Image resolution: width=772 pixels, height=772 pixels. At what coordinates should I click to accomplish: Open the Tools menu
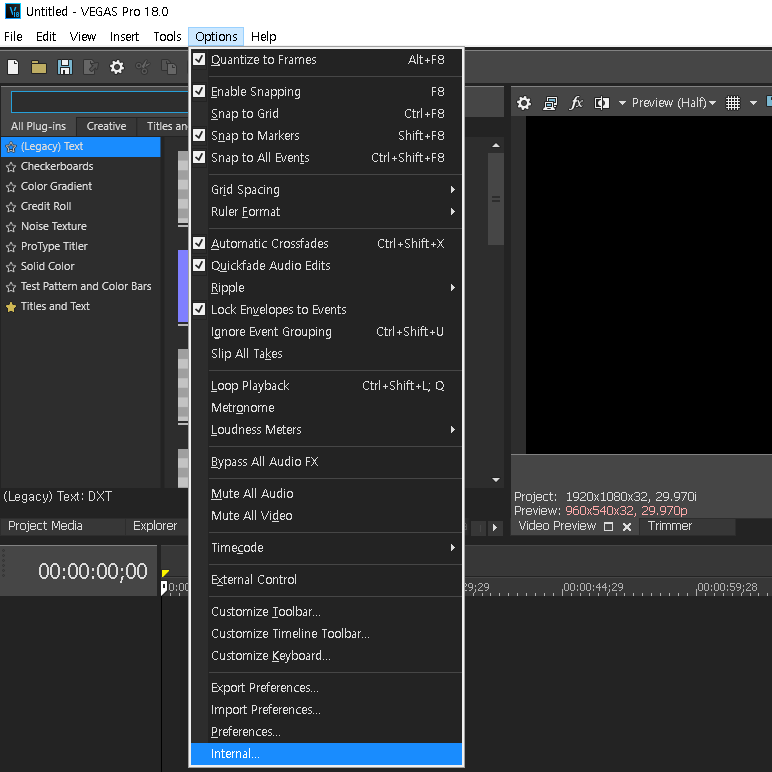pos(167,36)
